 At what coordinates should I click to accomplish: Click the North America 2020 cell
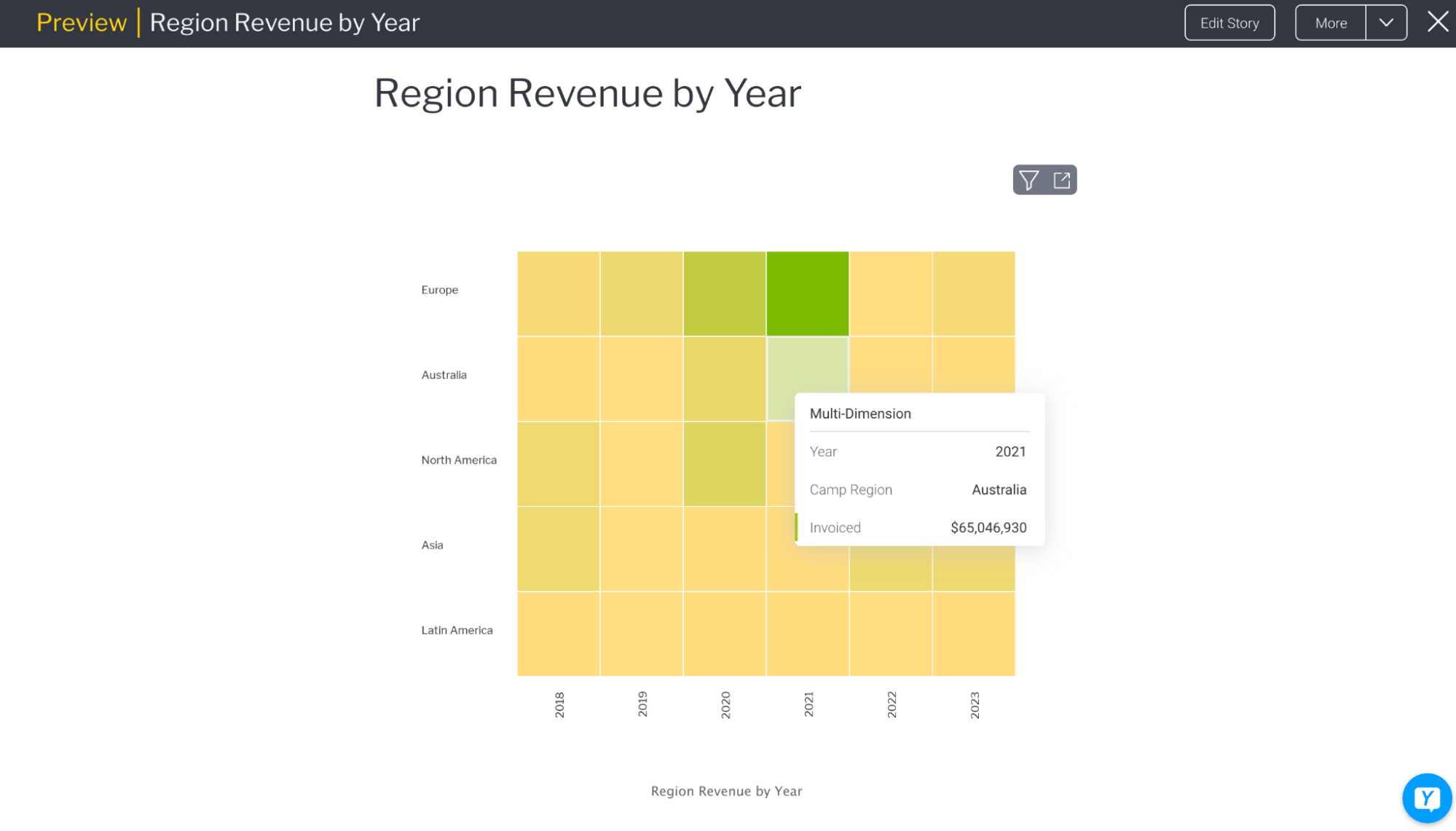click(724, 464)
